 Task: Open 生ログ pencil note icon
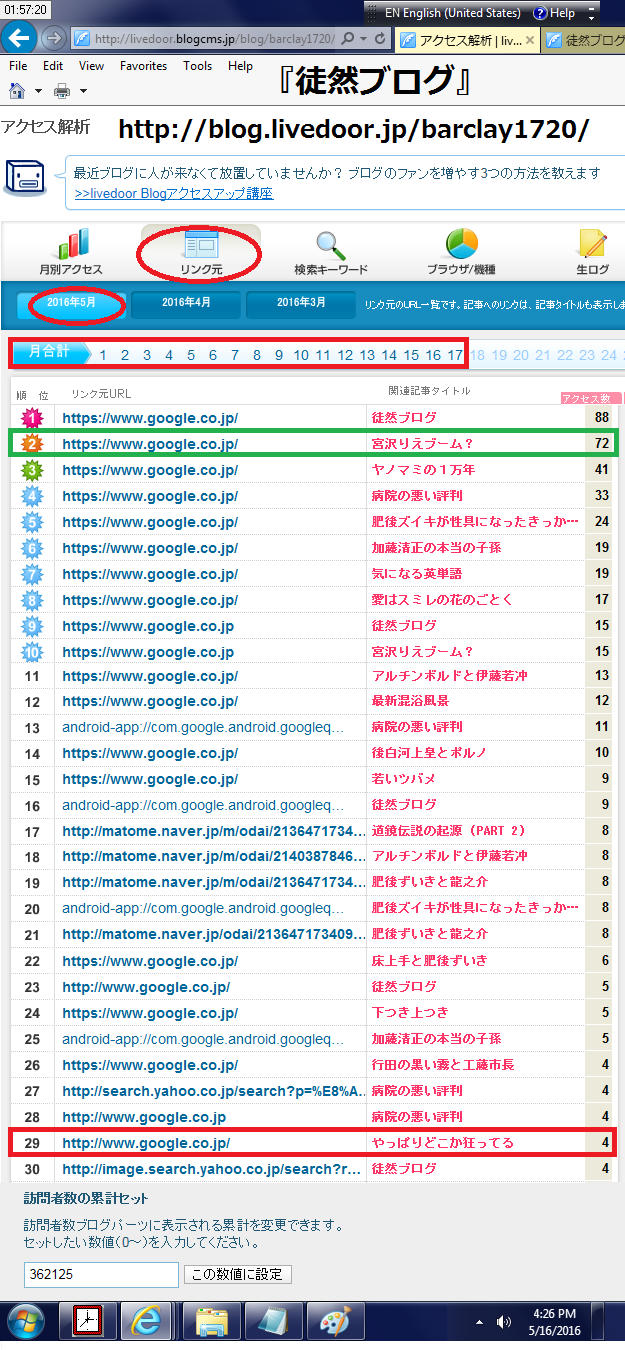click(593, 243)
